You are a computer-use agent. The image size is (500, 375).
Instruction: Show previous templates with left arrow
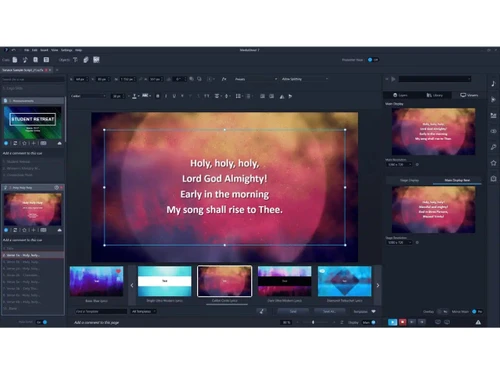pos(132,285)
